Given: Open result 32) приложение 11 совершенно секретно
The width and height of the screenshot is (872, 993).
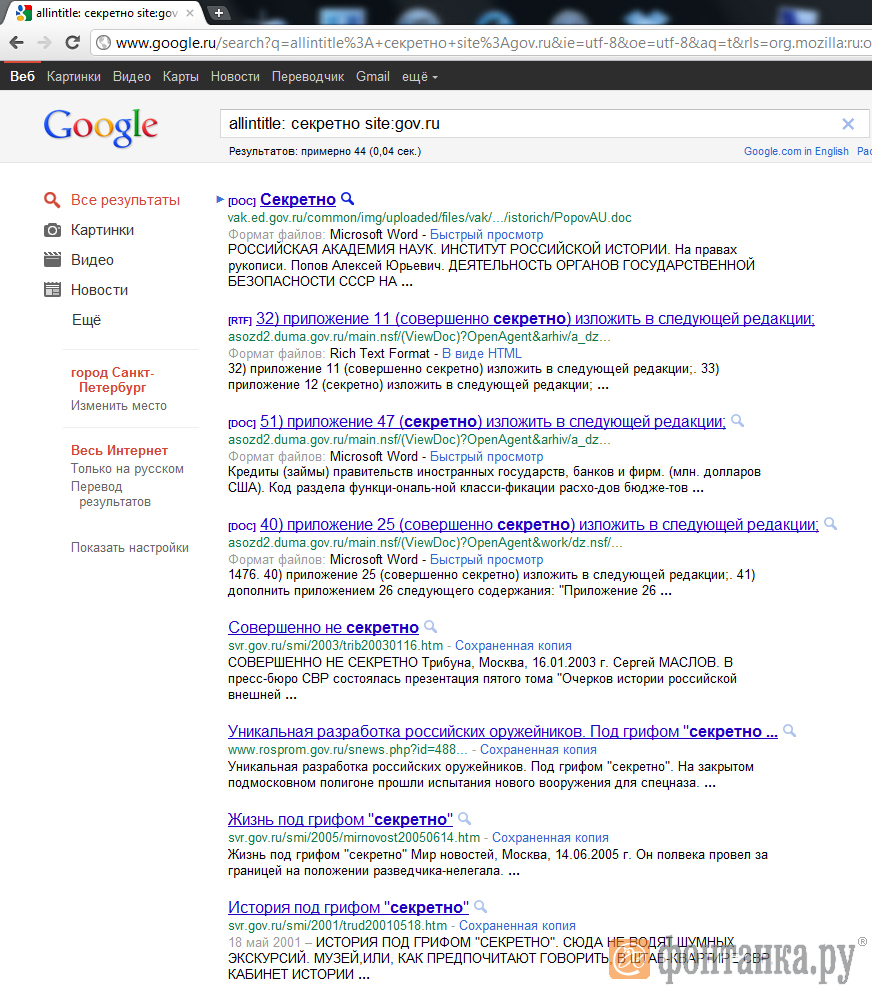Looking at the screenshot, I should tap(535, 319).
